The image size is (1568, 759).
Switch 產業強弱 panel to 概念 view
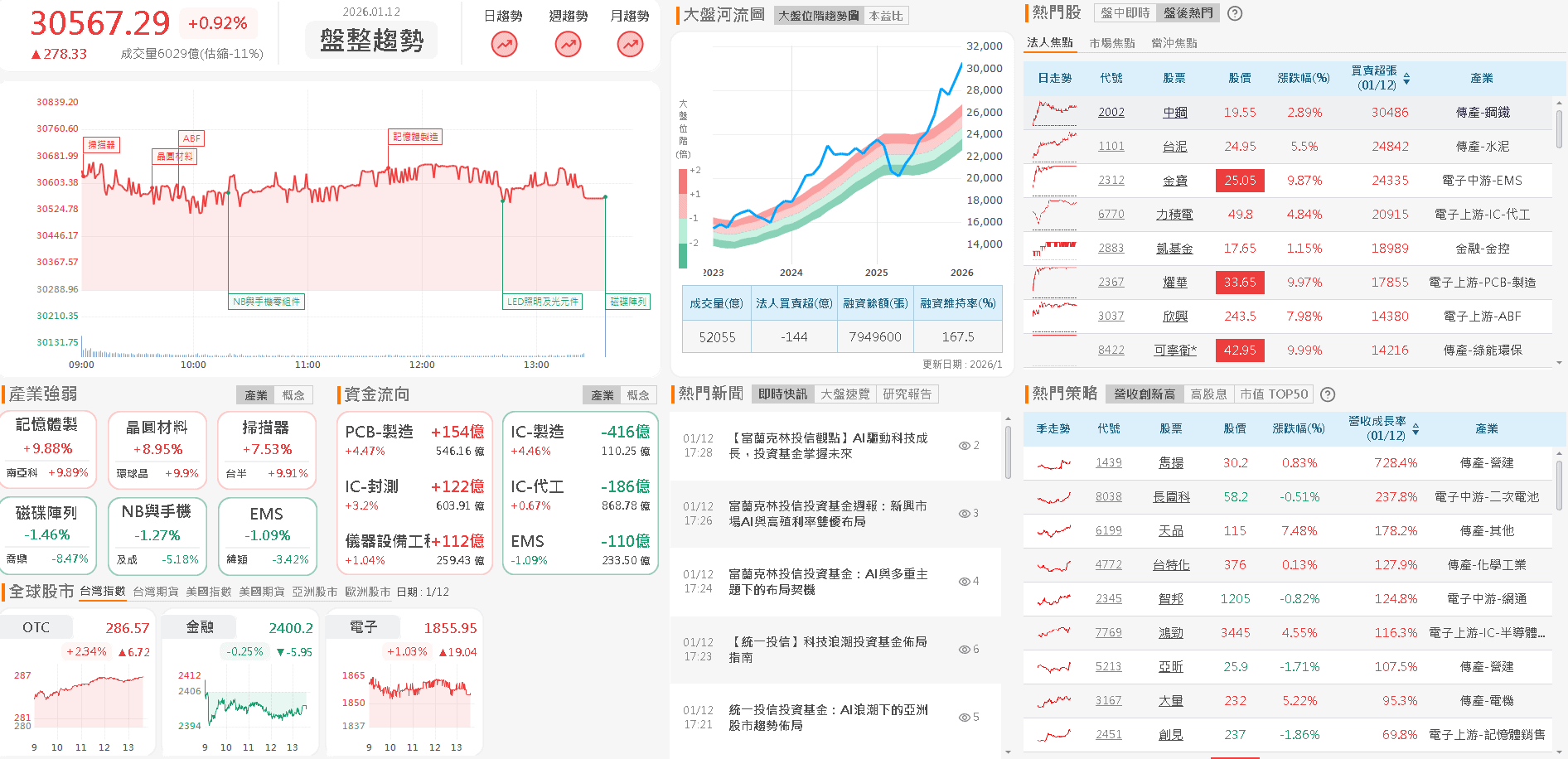(x=293, y=395)
